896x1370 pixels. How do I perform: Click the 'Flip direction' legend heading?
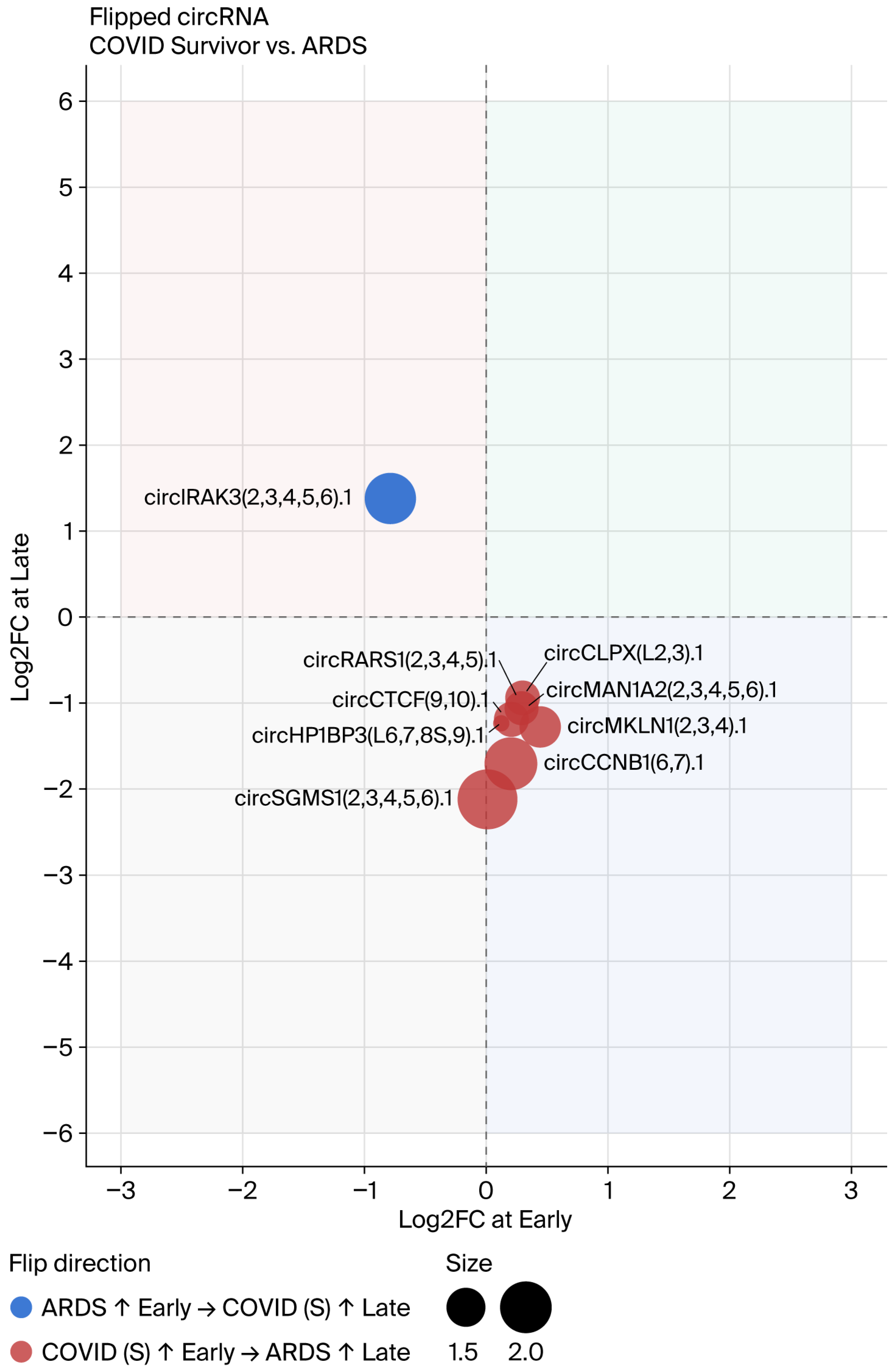(x=79, y=1263)
